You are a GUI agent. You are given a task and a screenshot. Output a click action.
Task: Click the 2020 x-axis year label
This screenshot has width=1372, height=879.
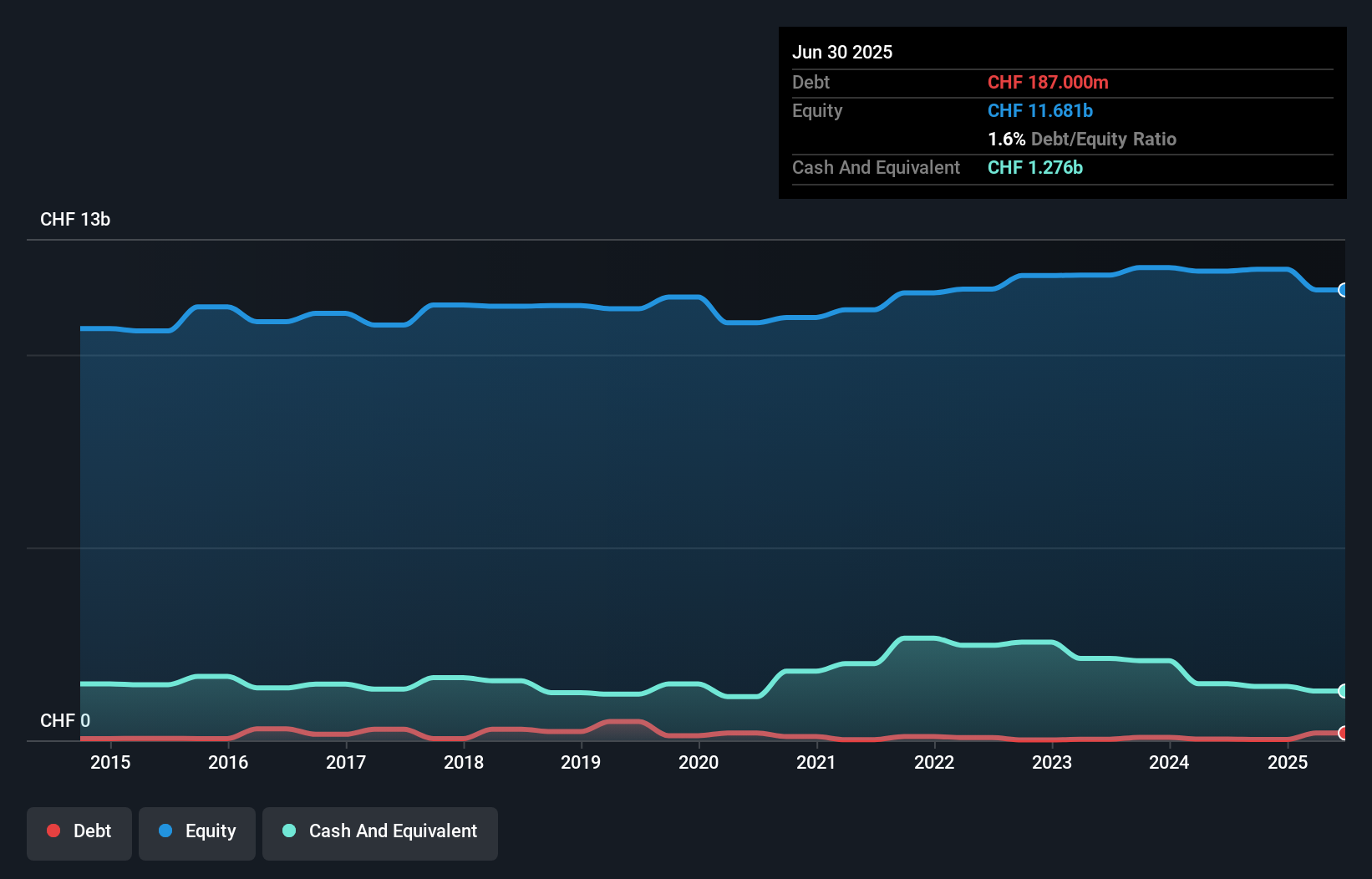click(699, 762)
